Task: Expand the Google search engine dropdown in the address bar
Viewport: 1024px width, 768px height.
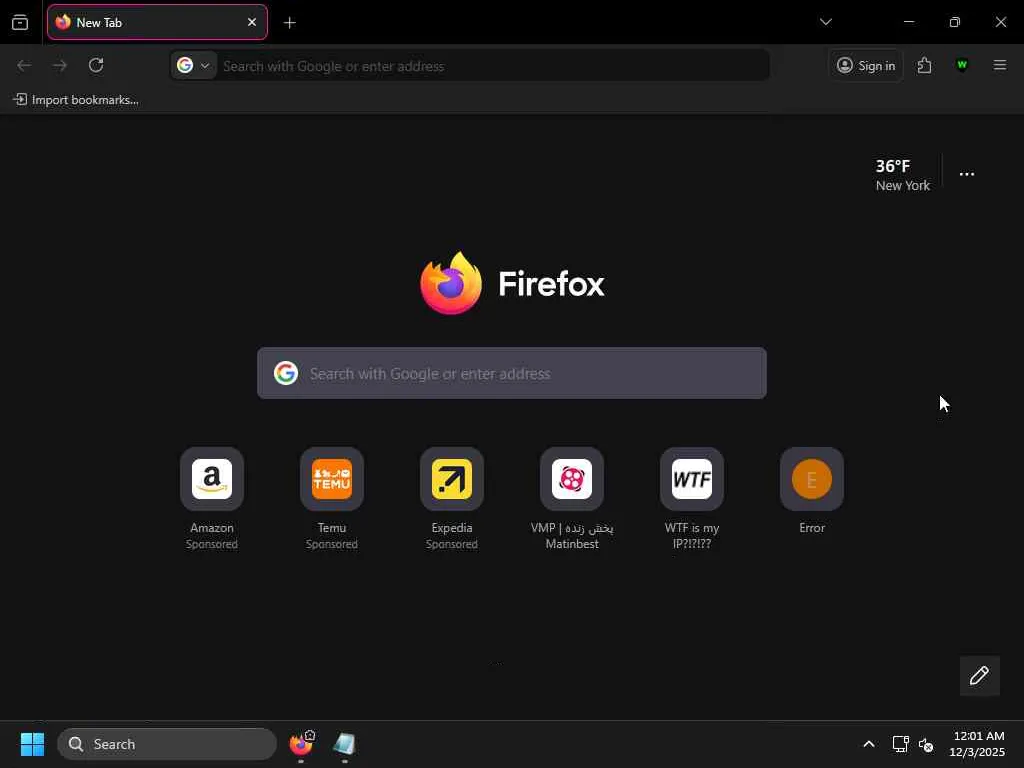Action: (194, 65)
